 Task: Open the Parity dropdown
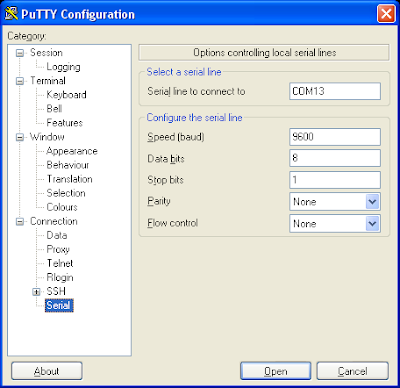[x=372, y=202]
